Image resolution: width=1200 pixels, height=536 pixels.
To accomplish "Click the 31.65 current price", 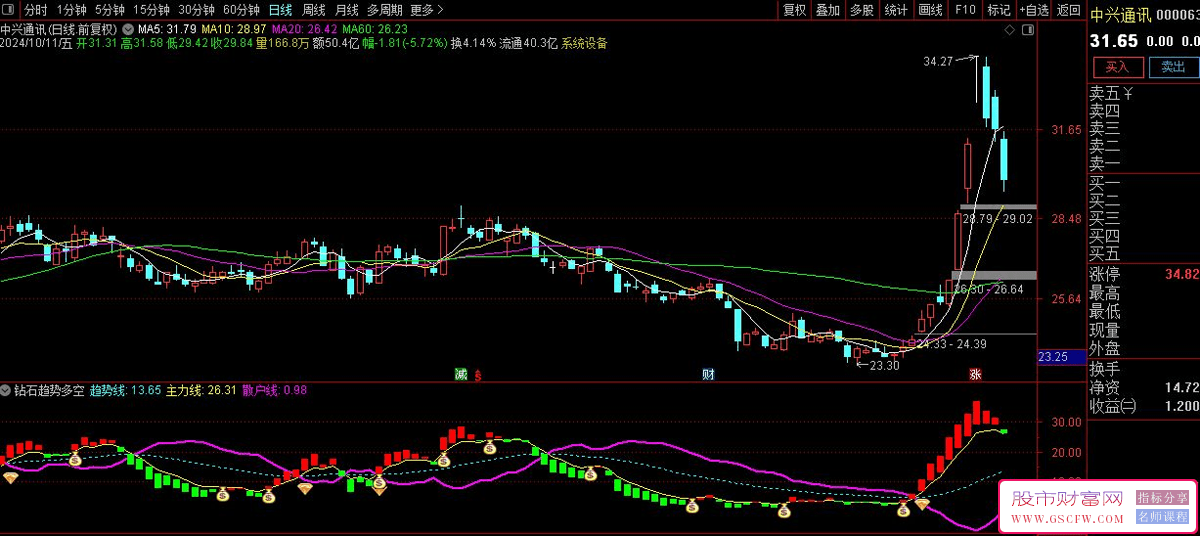I will pyautogui.click(x=1114, y=41).
